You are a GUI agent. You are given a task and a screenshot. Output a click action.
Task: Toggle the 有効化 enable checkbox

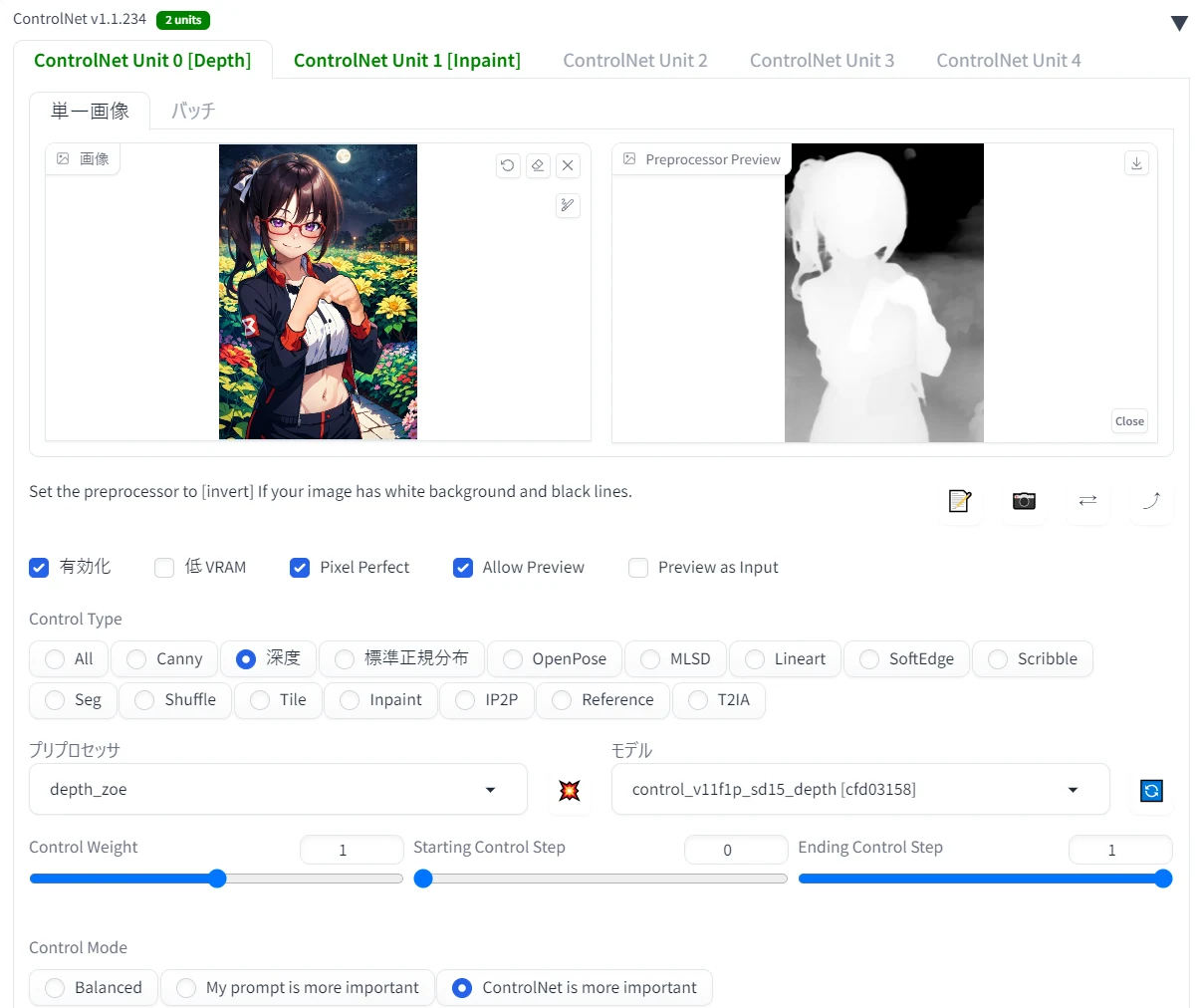point(39,568)
